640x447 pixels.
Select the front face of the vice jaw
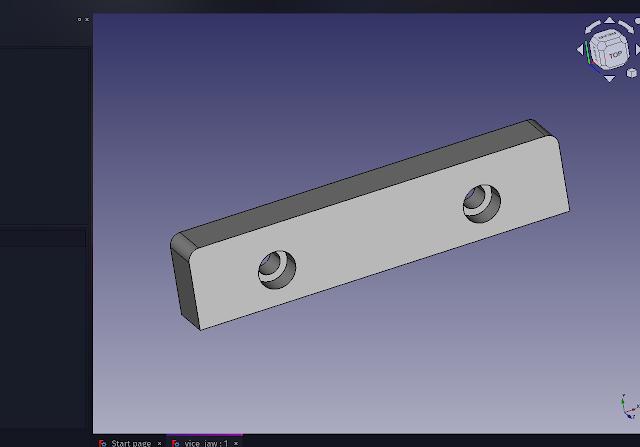380,233
